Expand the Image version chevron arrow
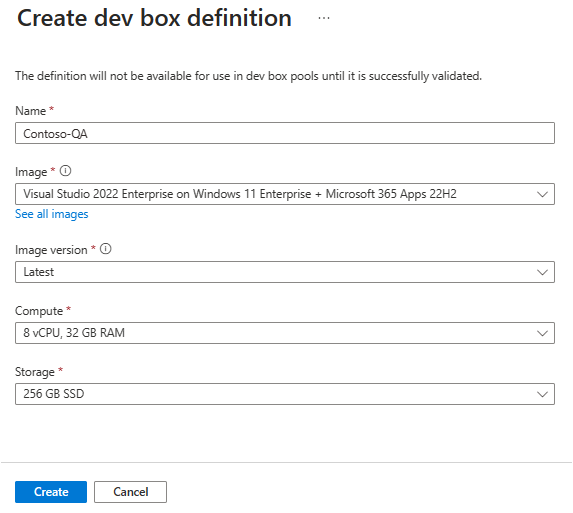The image size is (573, 513). tap(542, 272)
